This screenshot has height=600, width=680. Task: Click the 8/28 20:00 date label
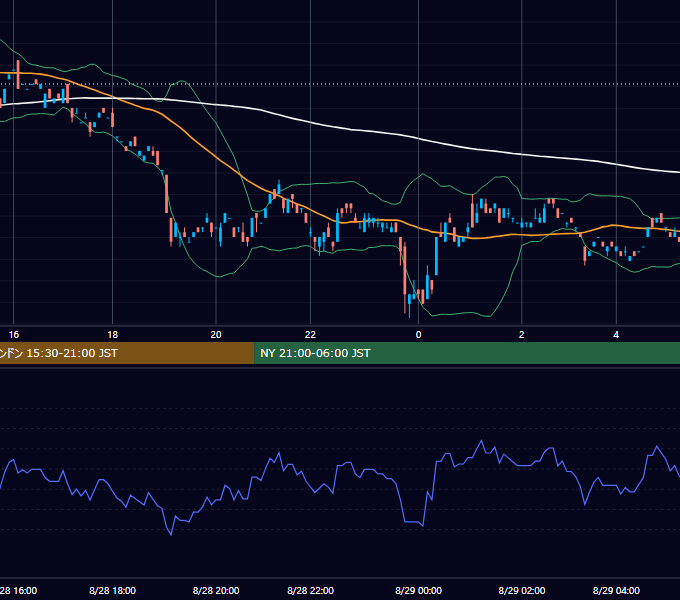point(216,590)
